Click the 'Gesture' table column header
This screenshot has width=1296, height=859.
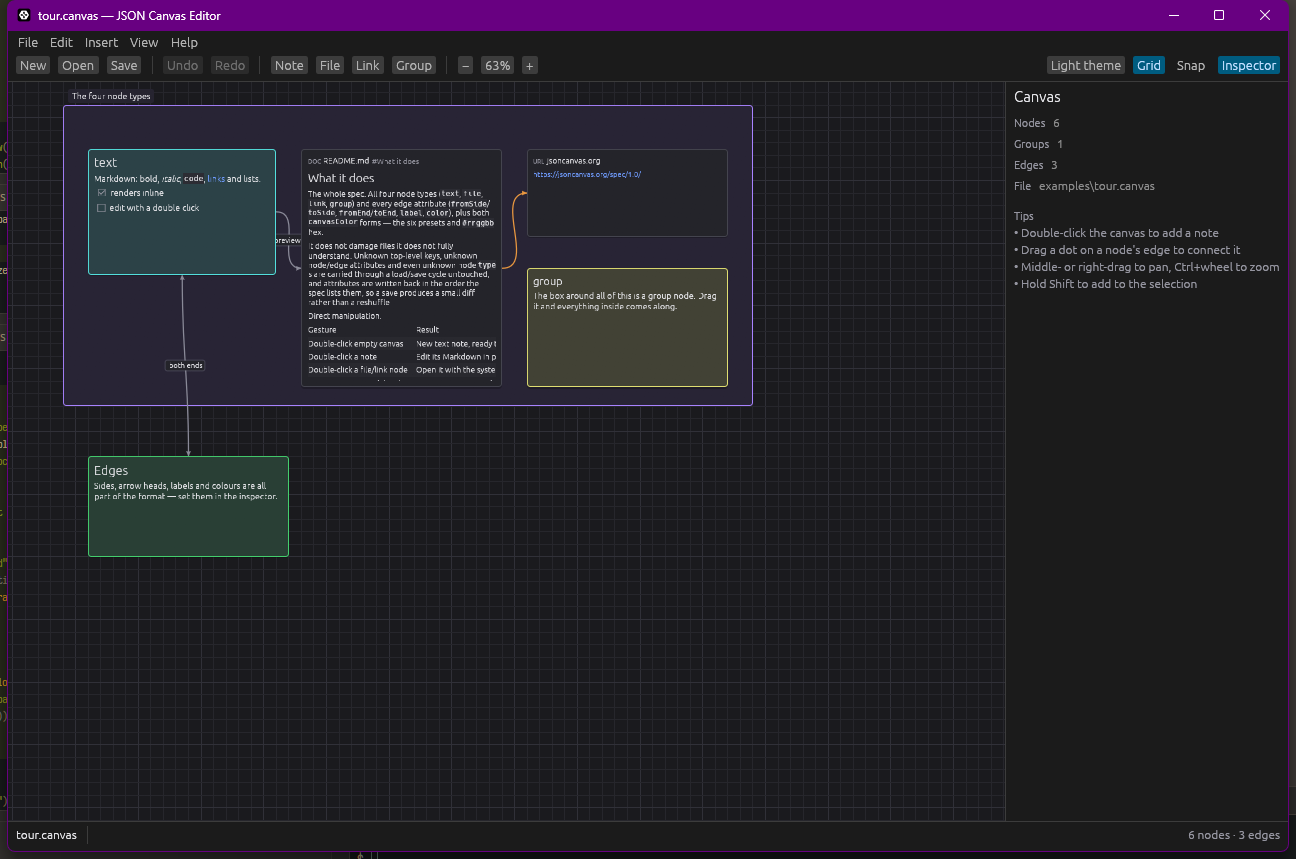[322, 329]
